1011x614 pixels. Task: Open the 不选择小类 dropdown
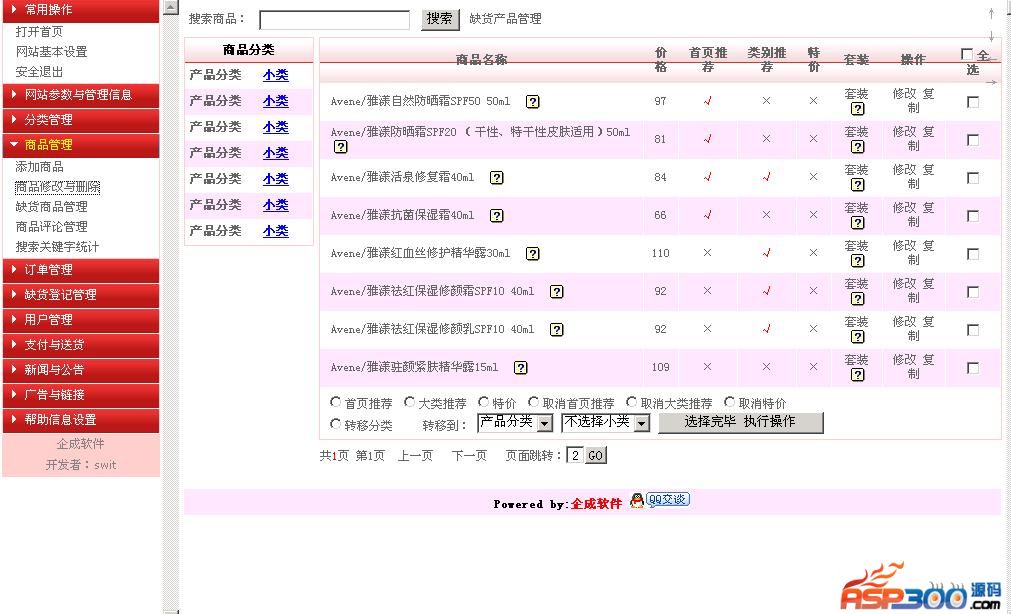(605, 422)
